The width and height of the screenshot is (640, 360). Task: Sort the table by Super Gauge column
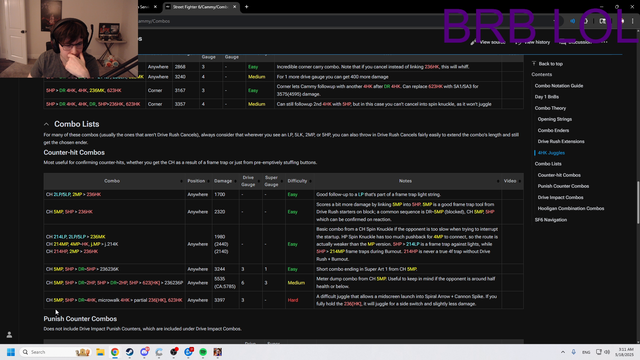(273, 181)
